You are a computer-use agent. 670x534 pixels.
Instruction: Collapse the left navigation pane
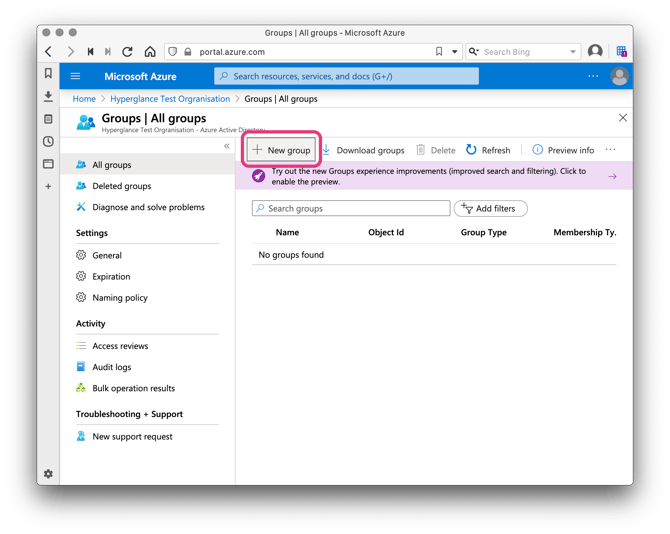[x=227, y=146]
